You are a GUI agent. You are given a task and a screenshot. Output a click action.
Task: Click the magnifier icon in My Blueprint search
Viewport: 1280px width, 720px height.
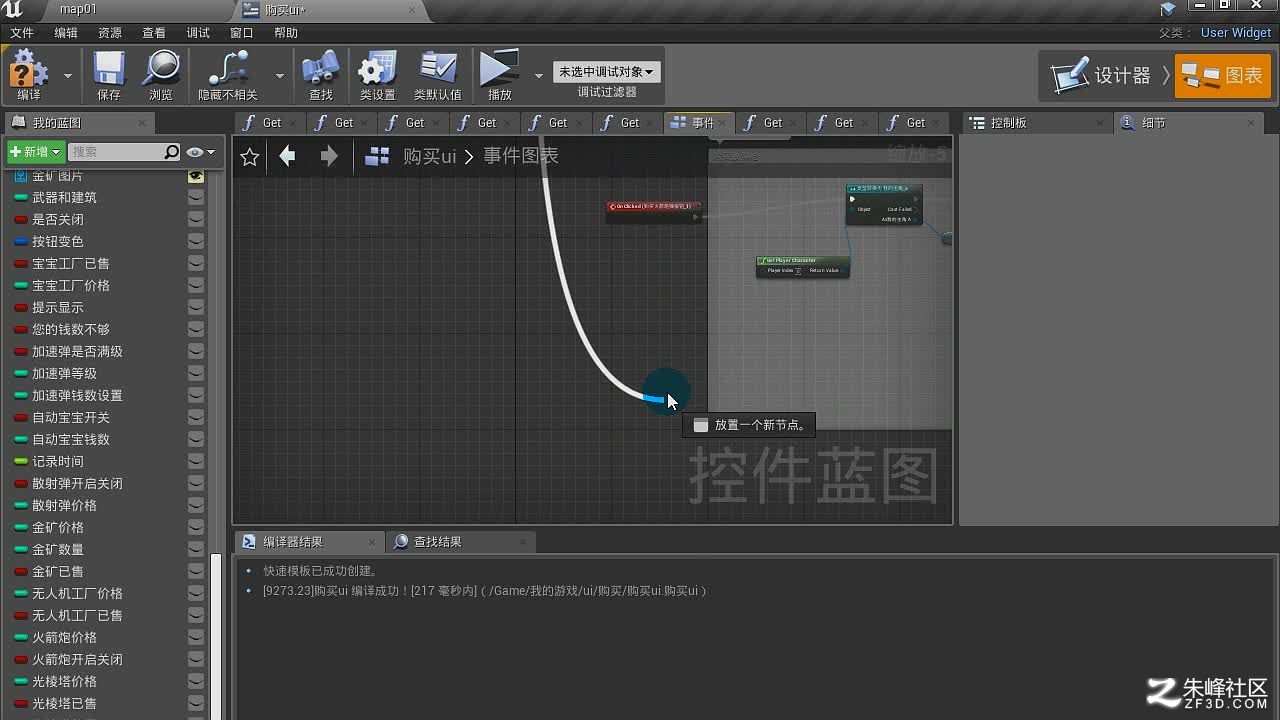[172, 152]
